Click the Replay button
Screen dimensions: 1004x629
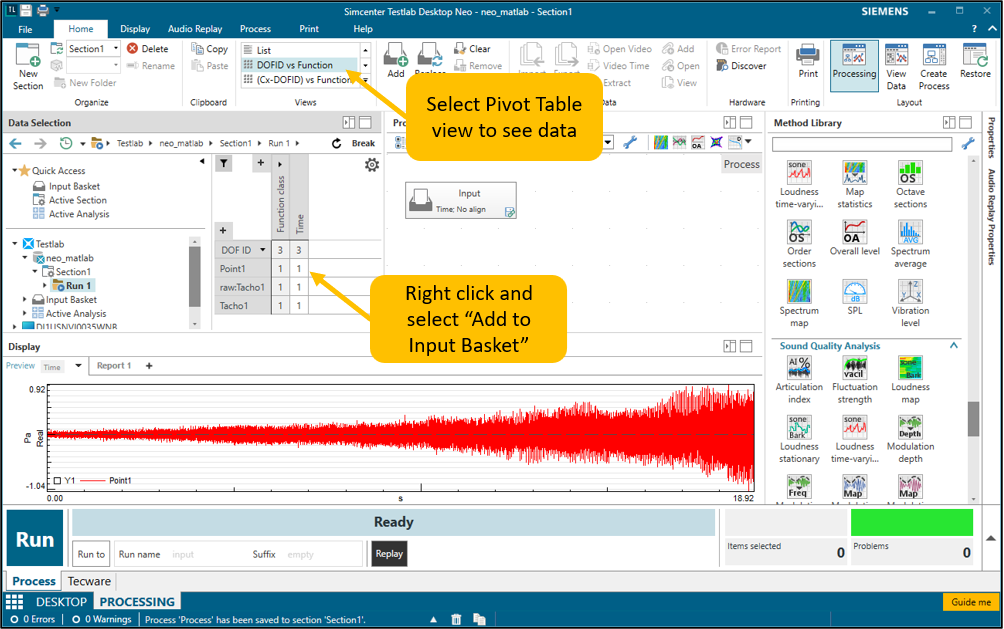[x=389, y=553]
